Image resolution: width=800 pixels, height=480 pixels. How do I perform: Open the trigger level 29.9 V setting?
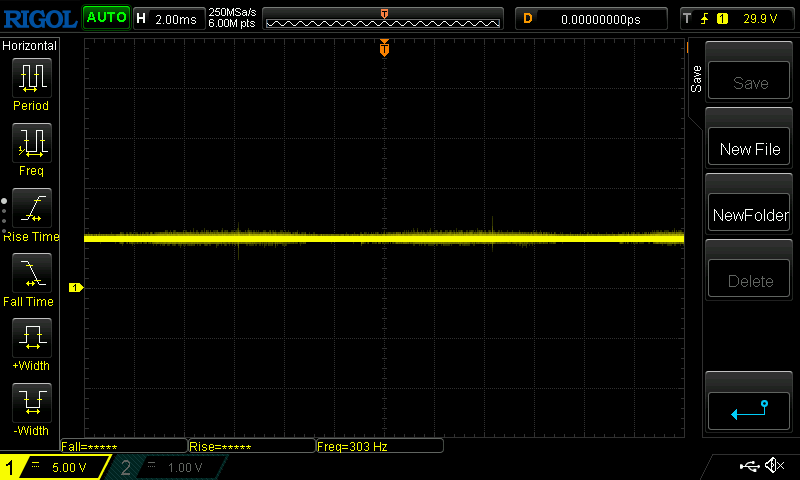(x=736, y=18)
